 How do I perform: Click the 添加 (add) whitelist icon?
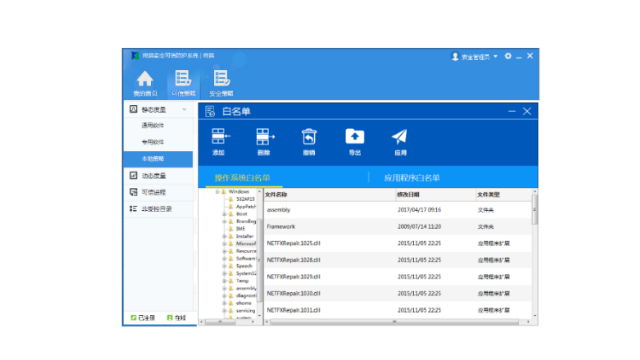point(220,137)
